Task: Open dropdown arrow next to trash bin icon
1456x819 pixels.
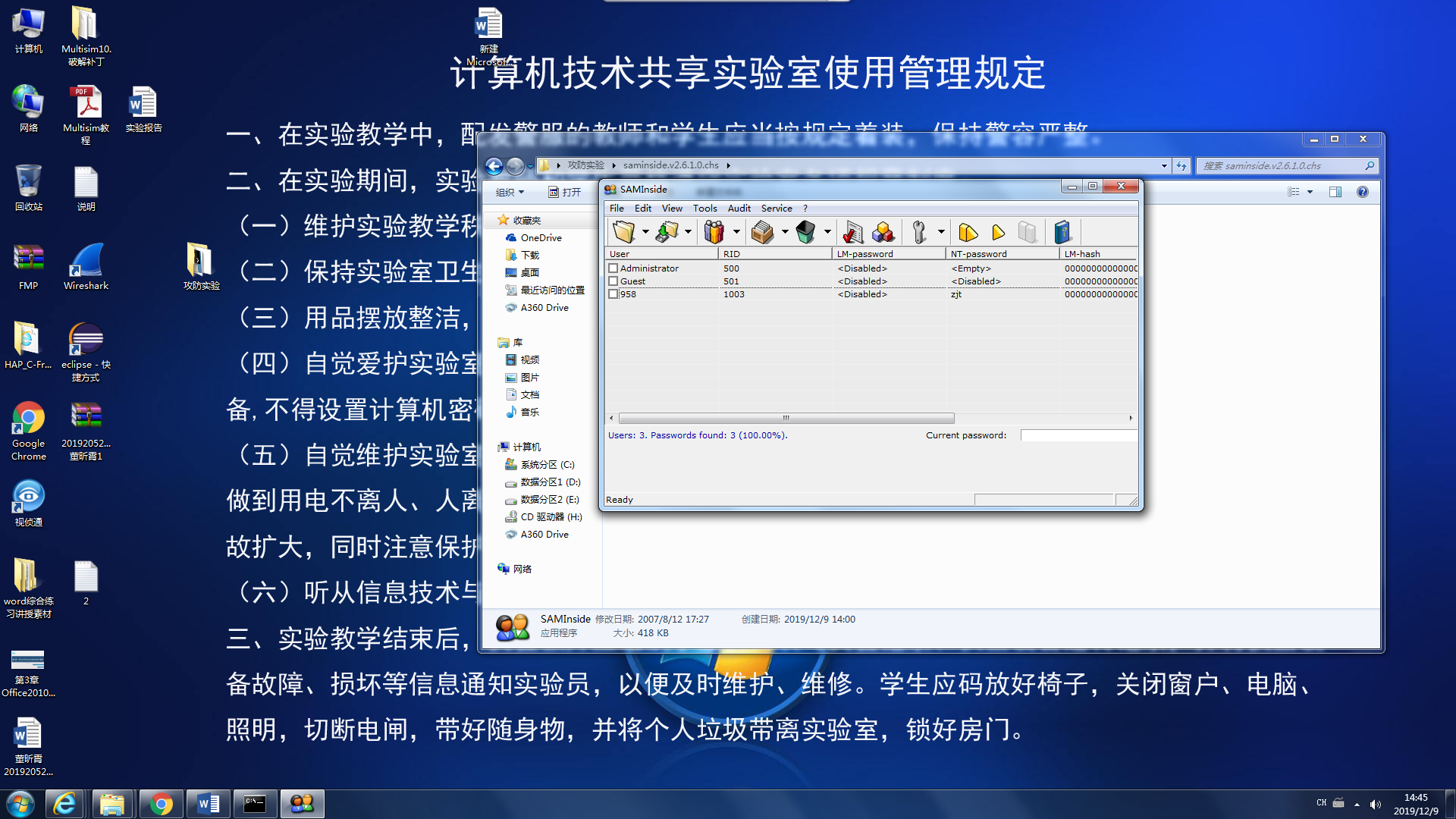Action: click(827, 232)
